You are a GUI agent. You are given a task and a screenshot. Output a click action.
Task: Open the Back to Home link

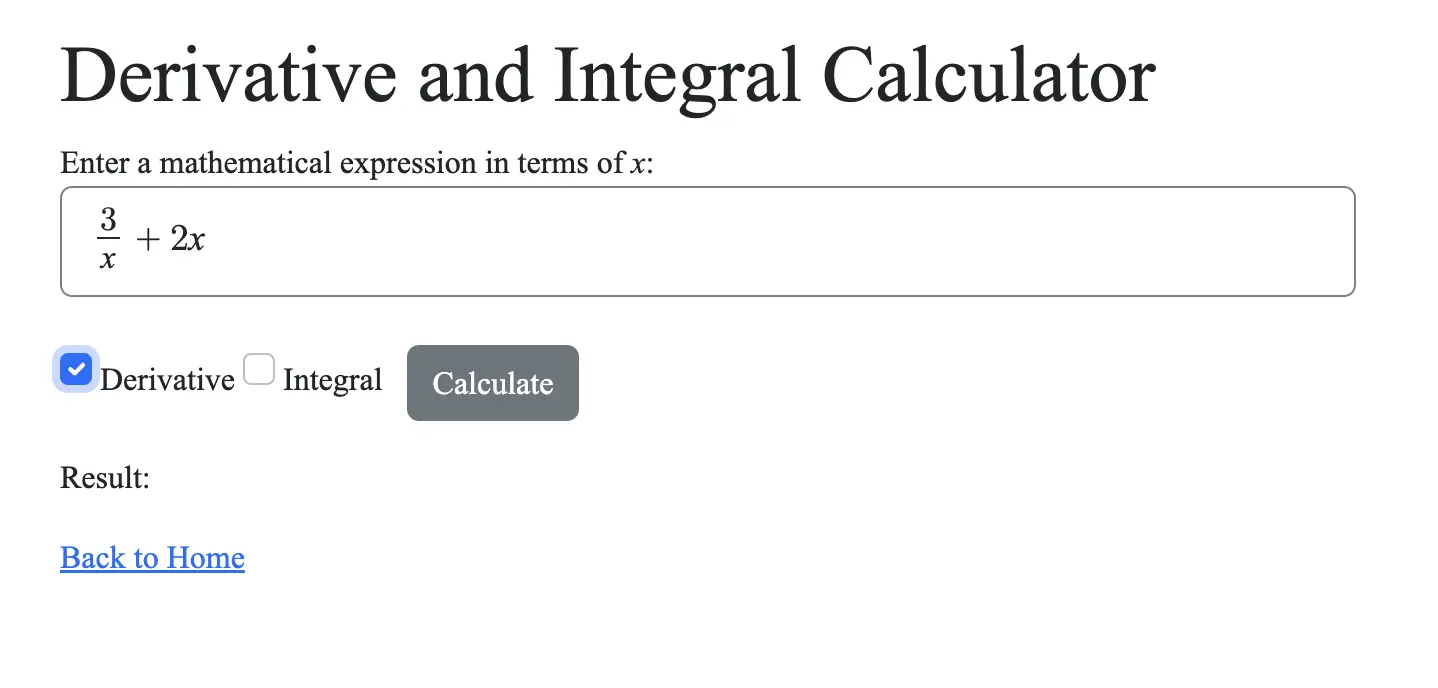coord(152,557)
